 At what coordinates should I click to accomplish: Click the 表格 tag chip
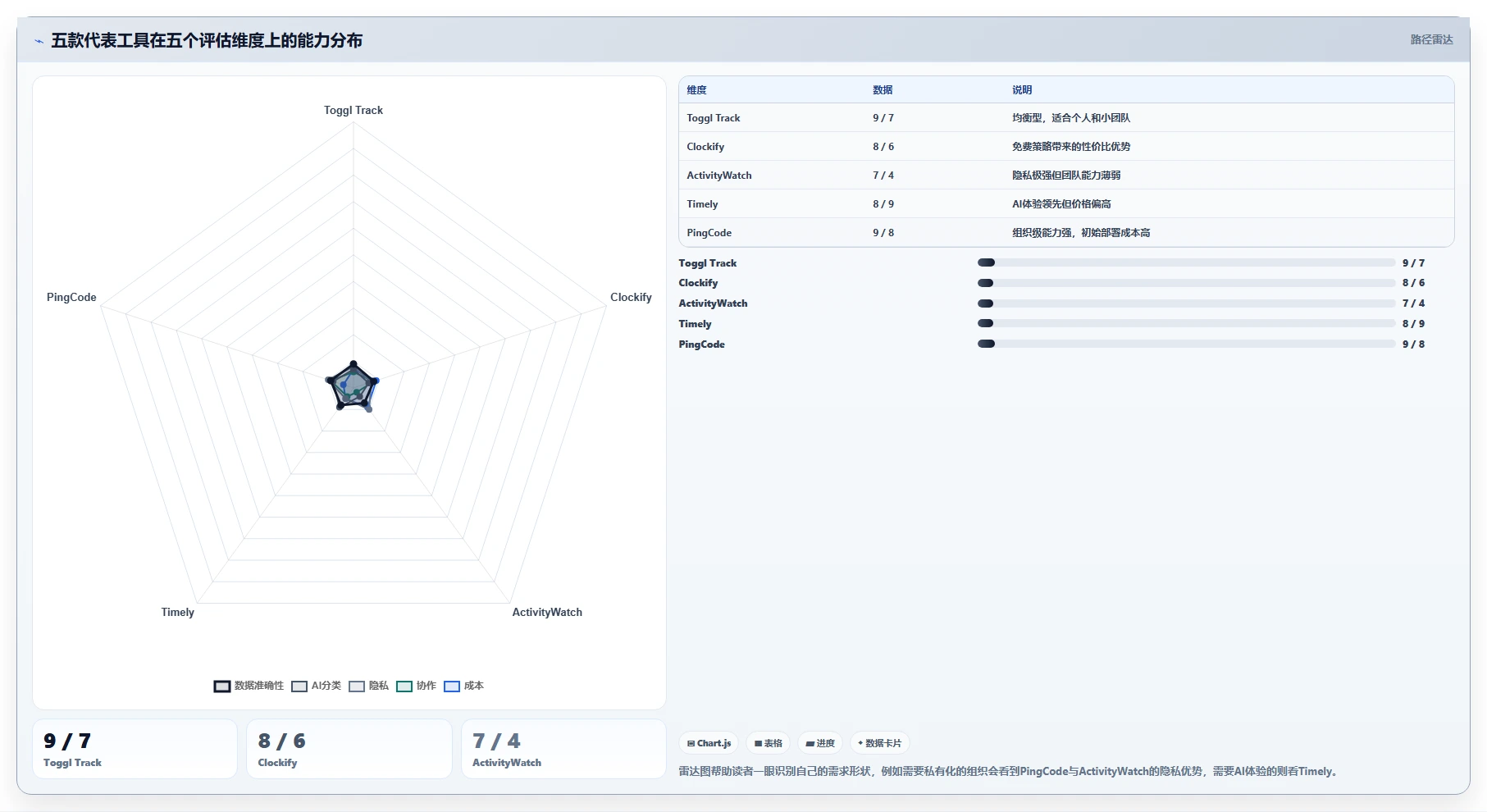[768, 743]
